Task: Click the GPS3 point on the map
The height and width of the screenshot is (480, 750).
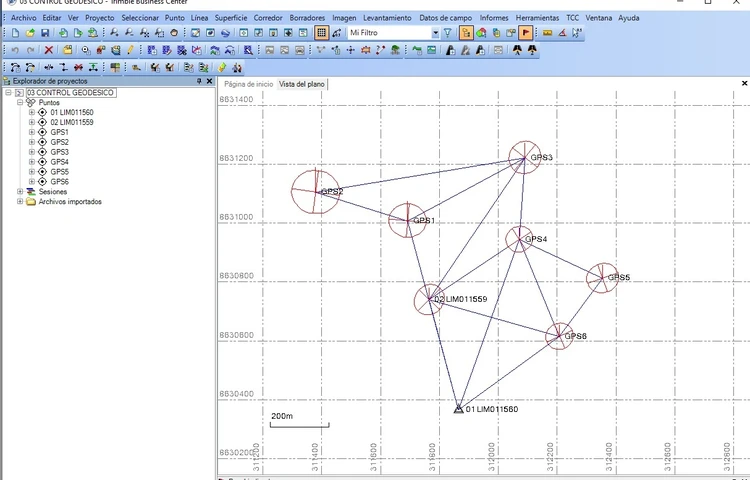Action: tap(525, 157)
